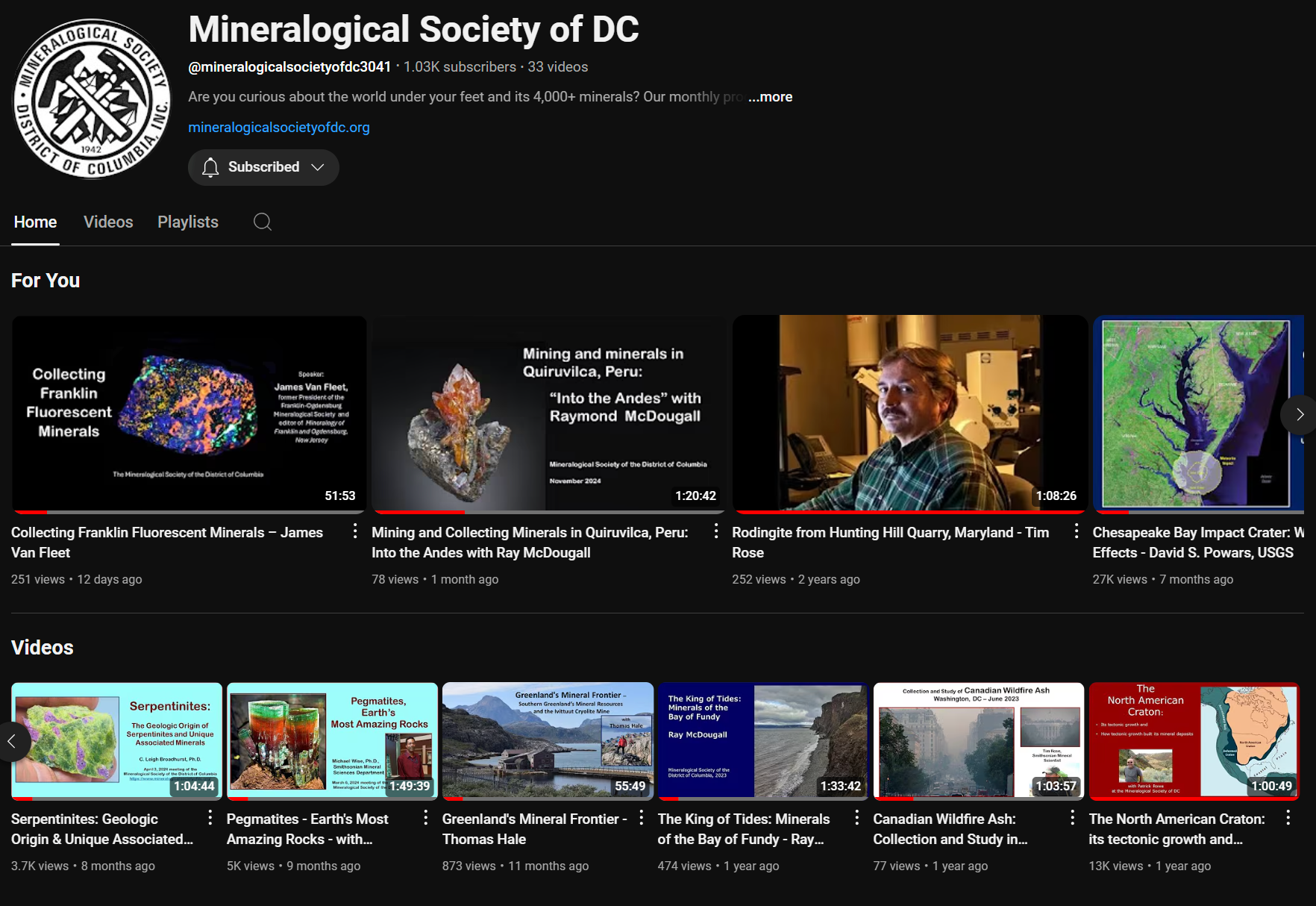Open mineralogicalsocietyofdc.org link
The height and width of the screenshot is (906, 1316).
(x=279, y=128)
